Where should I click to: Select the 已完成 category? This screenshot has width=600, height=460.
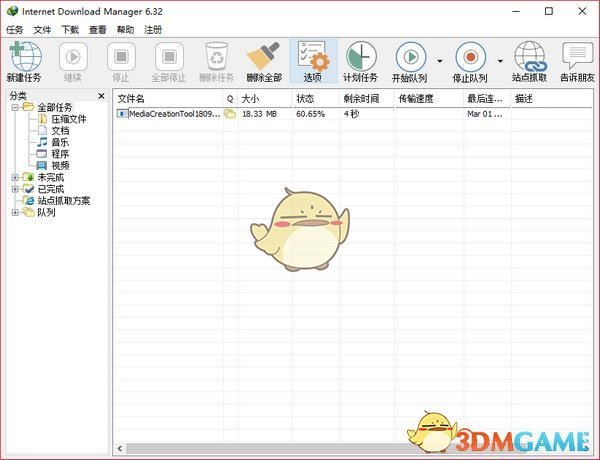(x=51, y=189)
